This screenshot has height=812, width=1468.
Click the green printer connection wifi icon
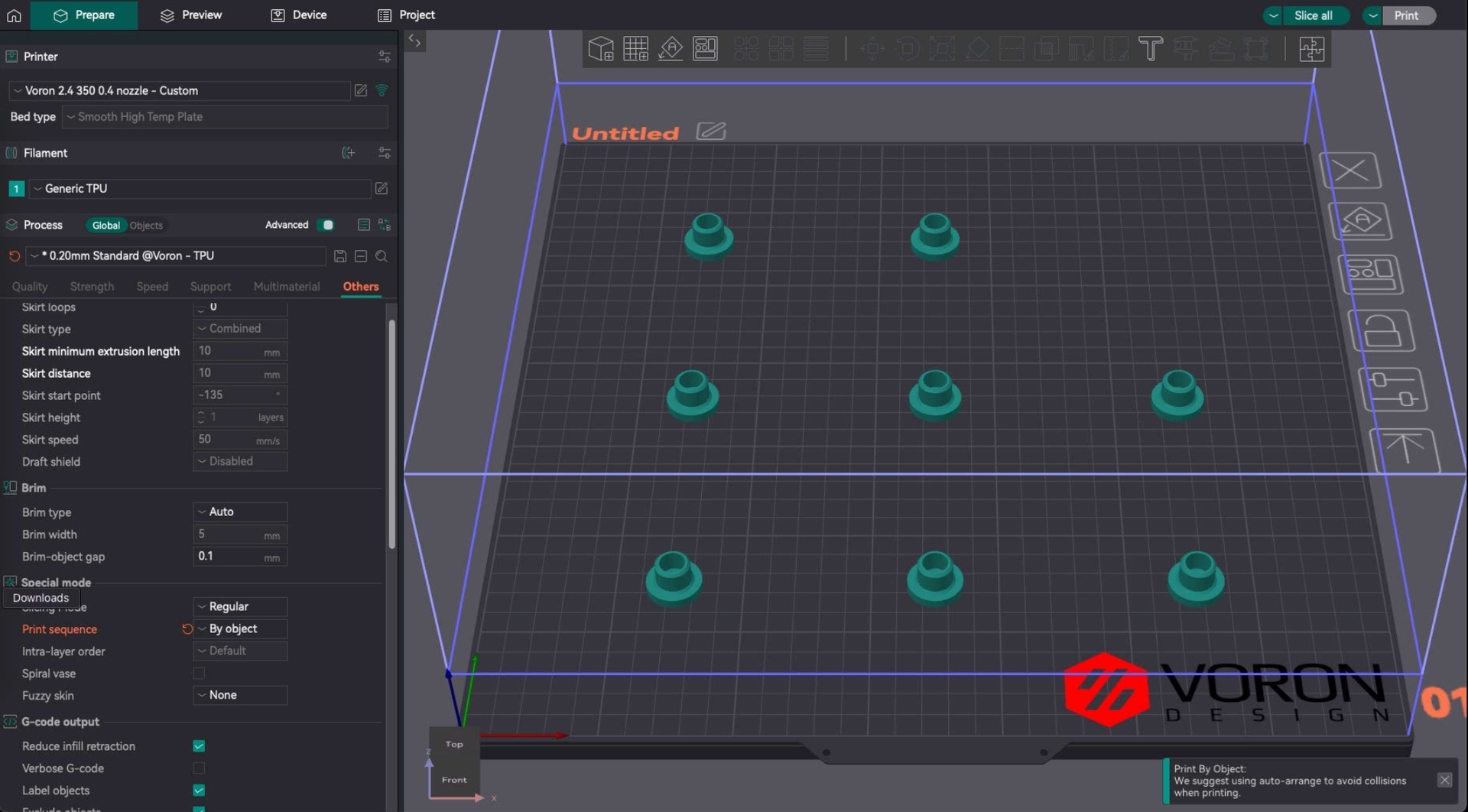pyautogui.click(x=382, y=90)
